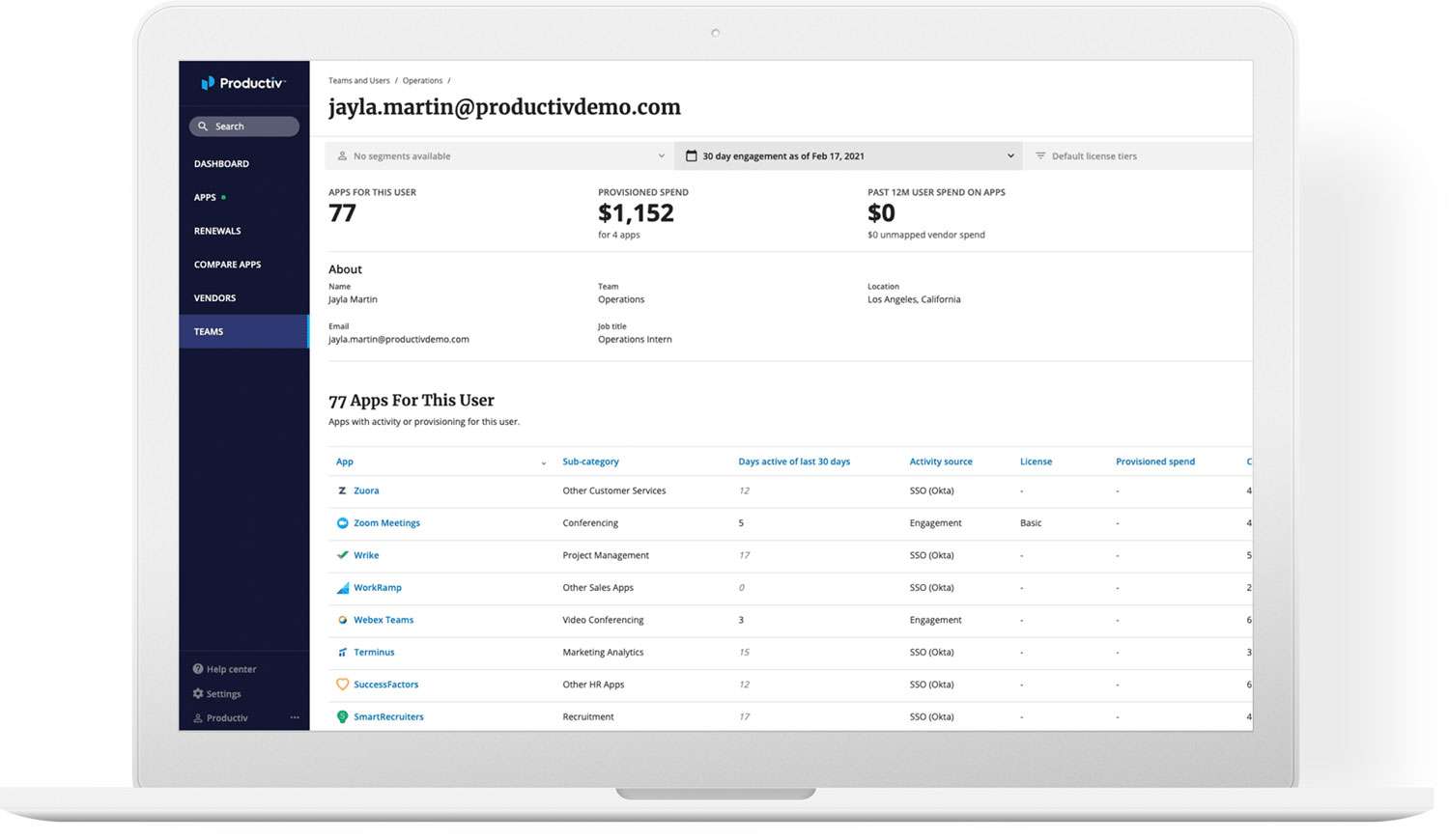Open the Settings link in sidebar
The height and width of the screenshot is (840, 1449).
point(223,694)
